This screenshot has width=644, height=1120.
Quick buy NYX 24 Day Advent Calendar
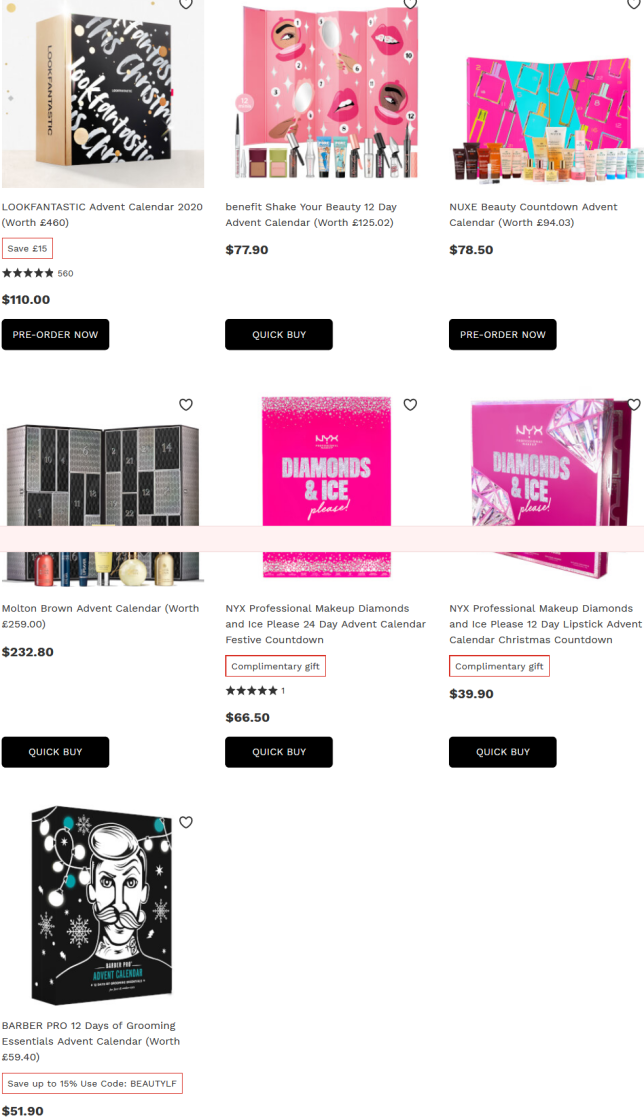[279, 752]
